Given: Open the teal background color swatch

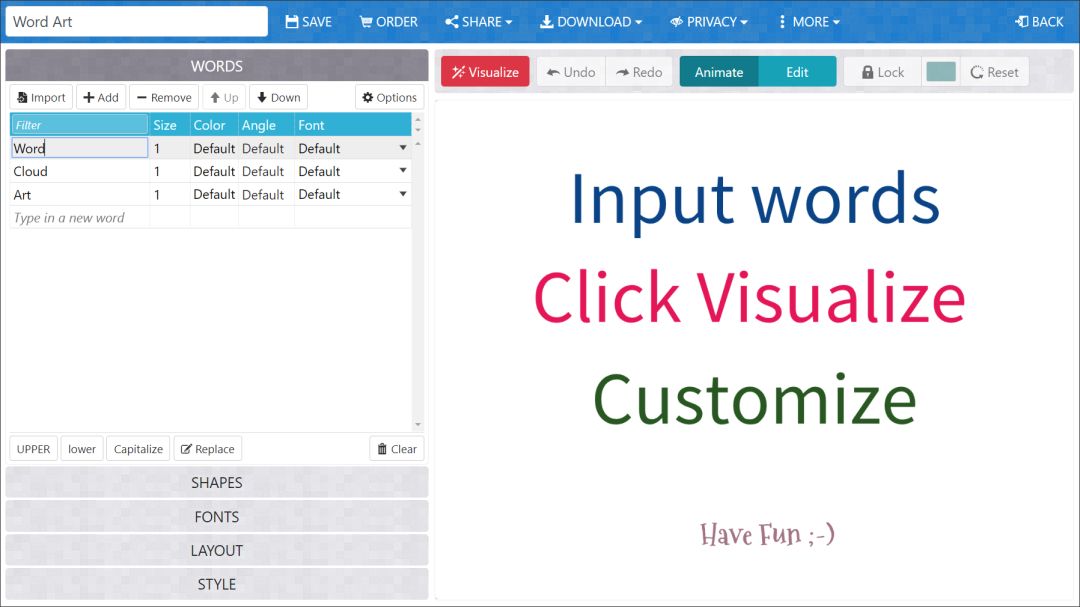Looking at the screenshot, I should click(x=941, y=72).
